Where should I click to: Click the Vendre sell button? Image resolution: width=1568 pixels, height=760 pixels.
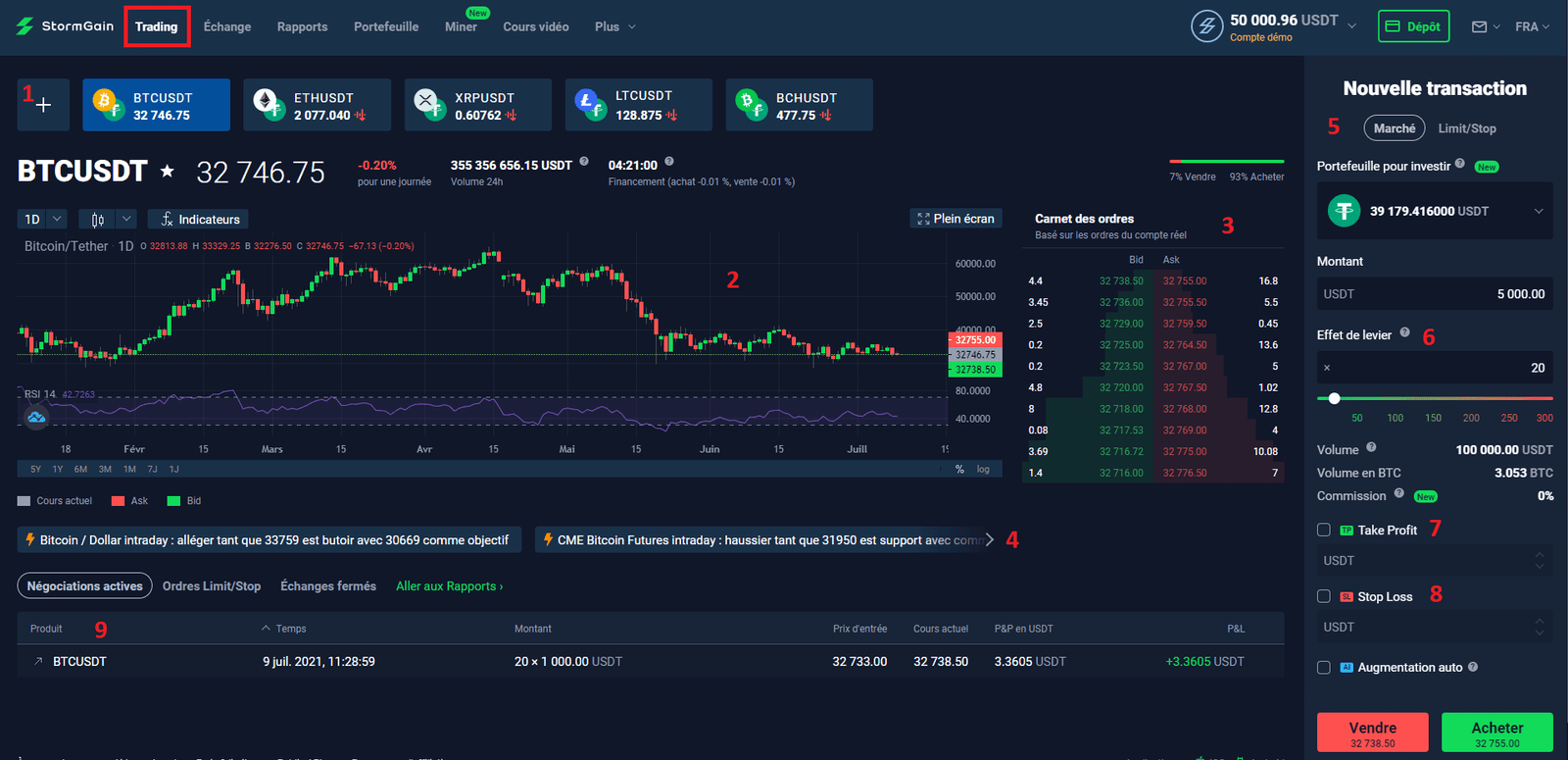pyautogui.click(x=1372, y=733)
